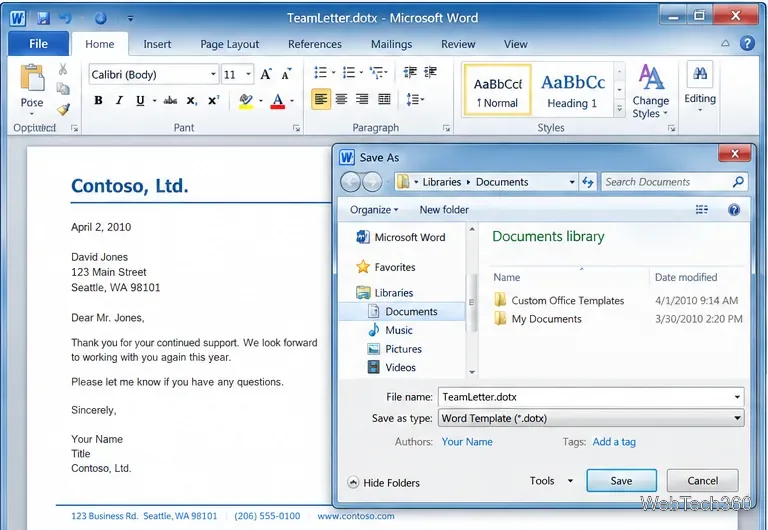Image resolution: width=768 pixels, height=530 pixels.
Task: Click the Cut scissors icon
Action: pyautogui.click(x=63, y=69)
